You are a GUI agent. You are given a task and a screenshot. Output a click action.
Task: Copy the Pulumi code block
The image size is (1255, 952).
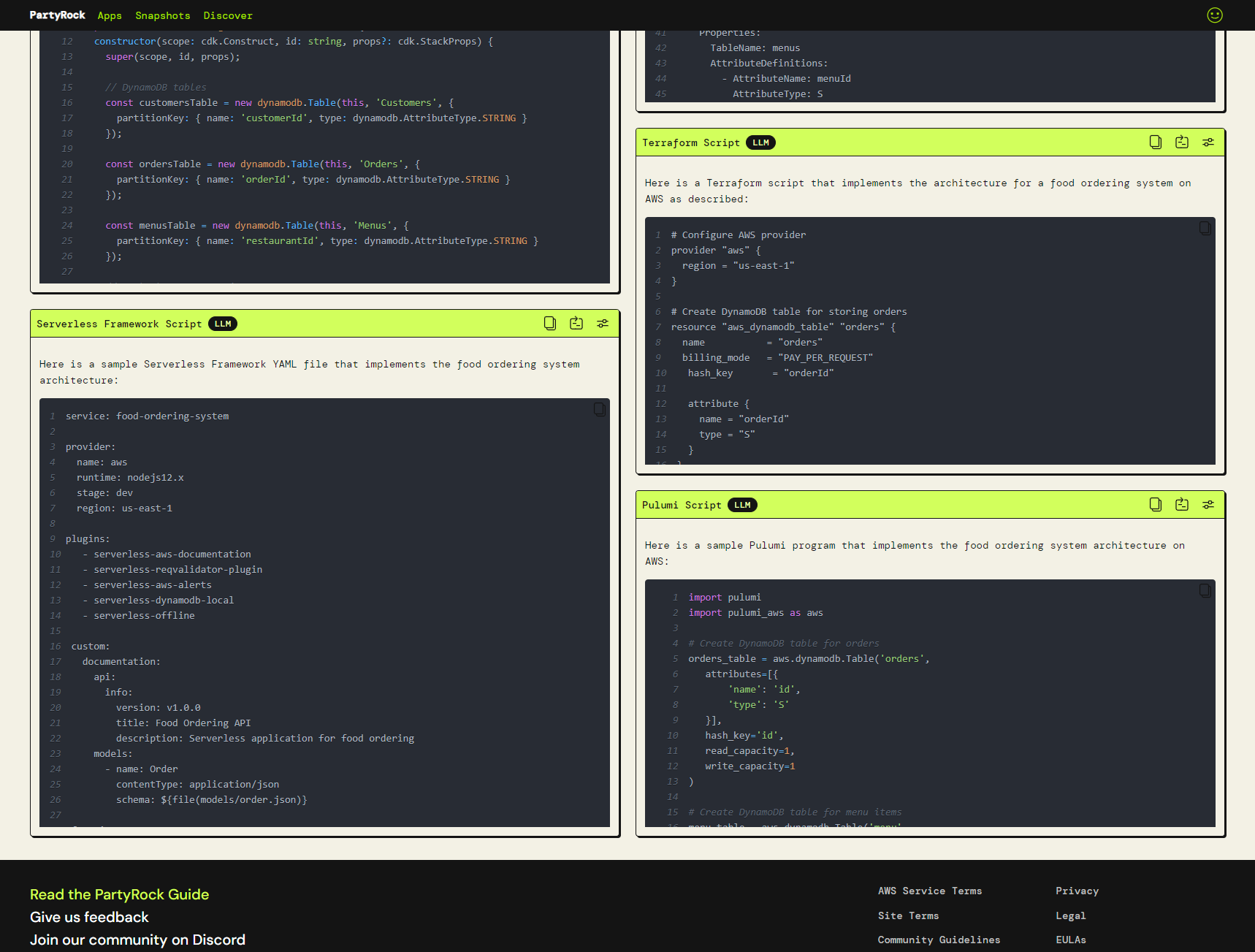pos(1205,591)
